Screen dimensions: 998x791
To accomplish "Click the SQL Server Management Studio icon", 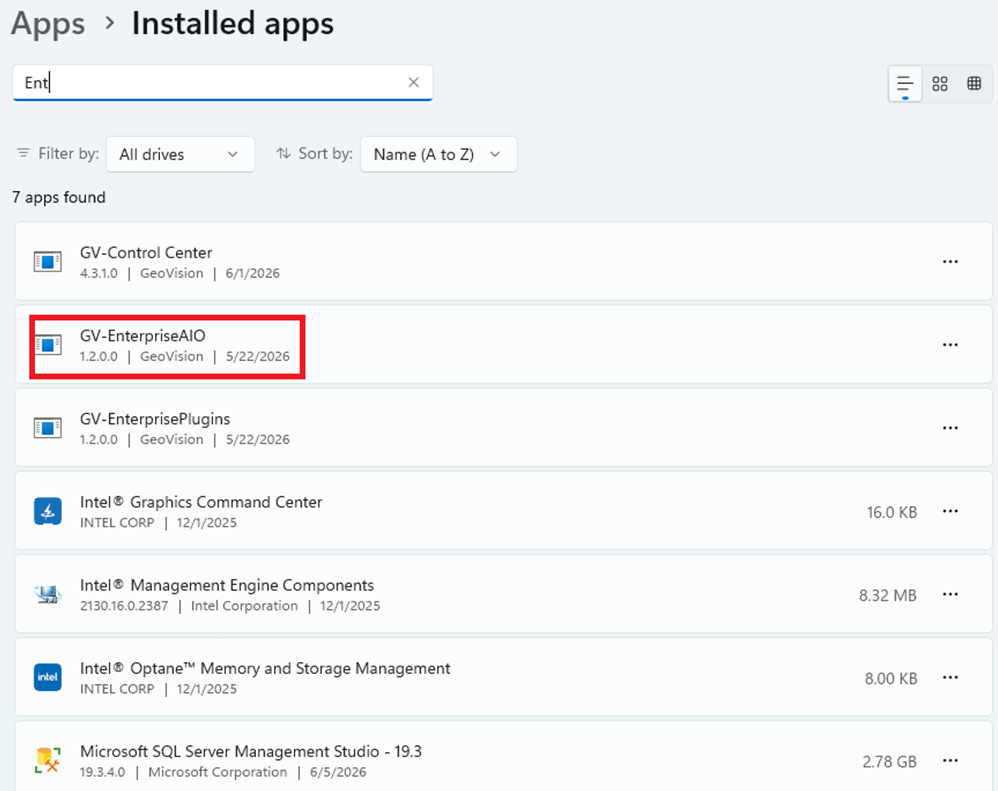I will pos(48,760).
